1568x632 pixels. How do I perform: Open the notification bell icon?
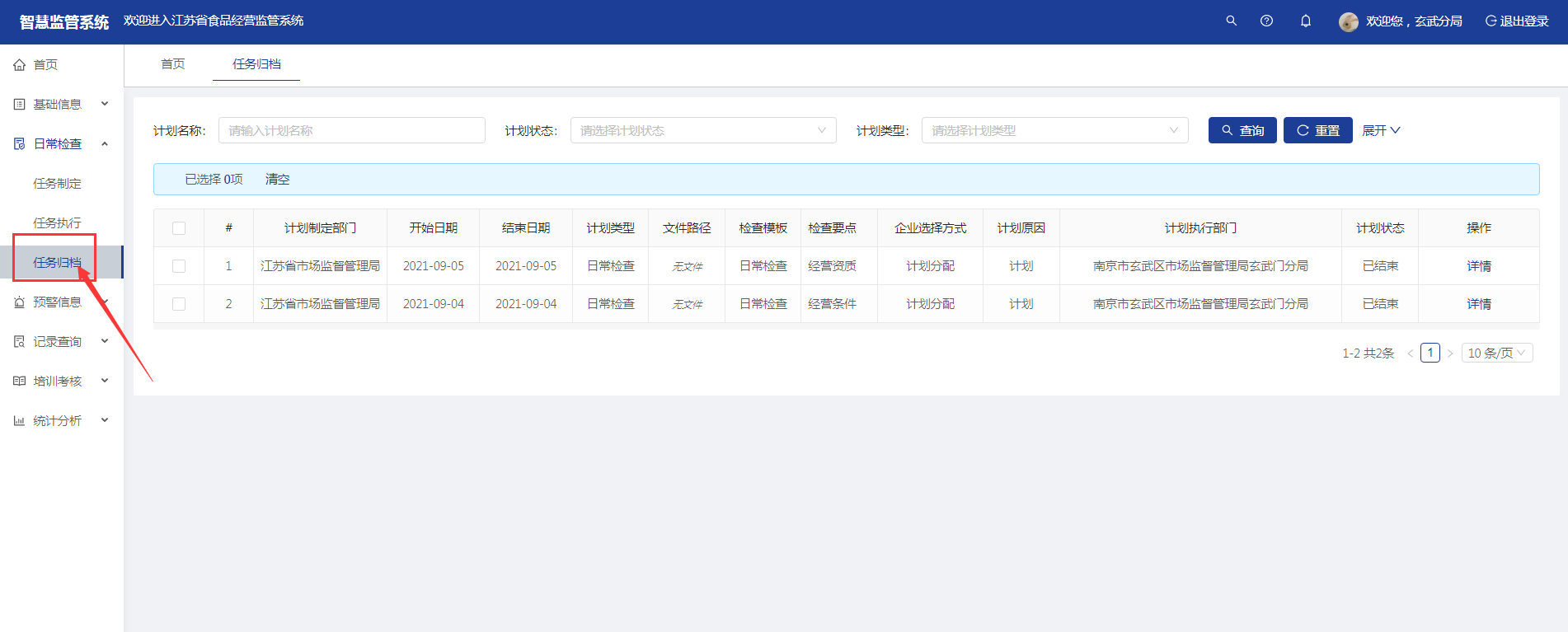point(1306,21)
